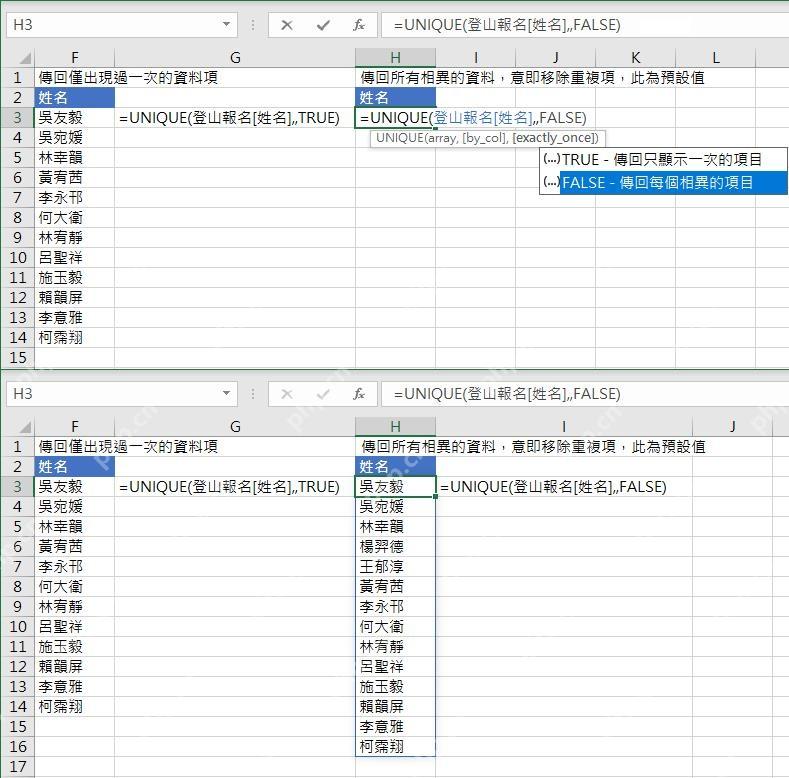Click top H3 editing cell with FALSE formula
Image resolution: width=789 pixels, height=778 pixels.
tap(396, 118)
